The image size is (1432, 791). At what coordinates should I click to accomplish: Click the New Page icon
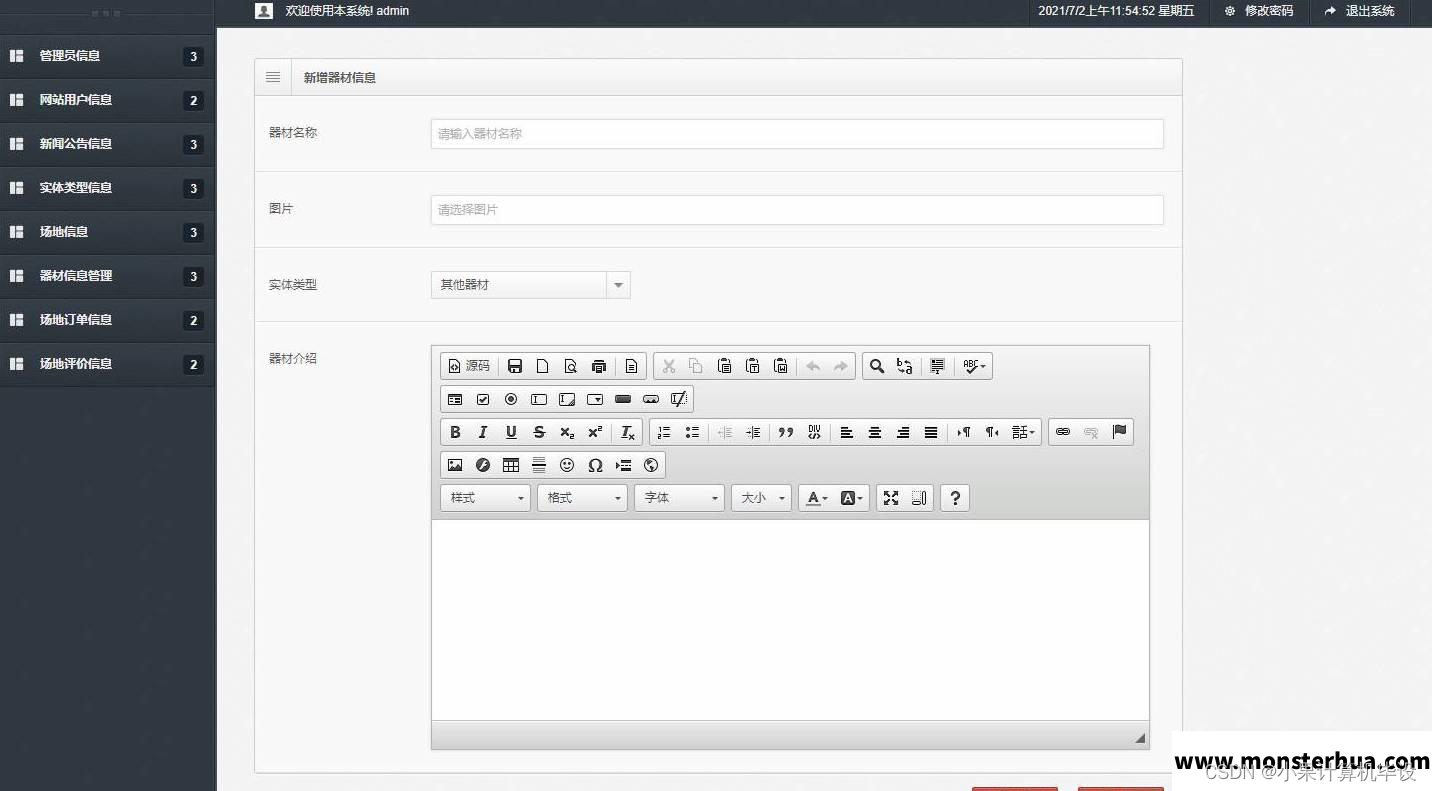coord(543,366)
